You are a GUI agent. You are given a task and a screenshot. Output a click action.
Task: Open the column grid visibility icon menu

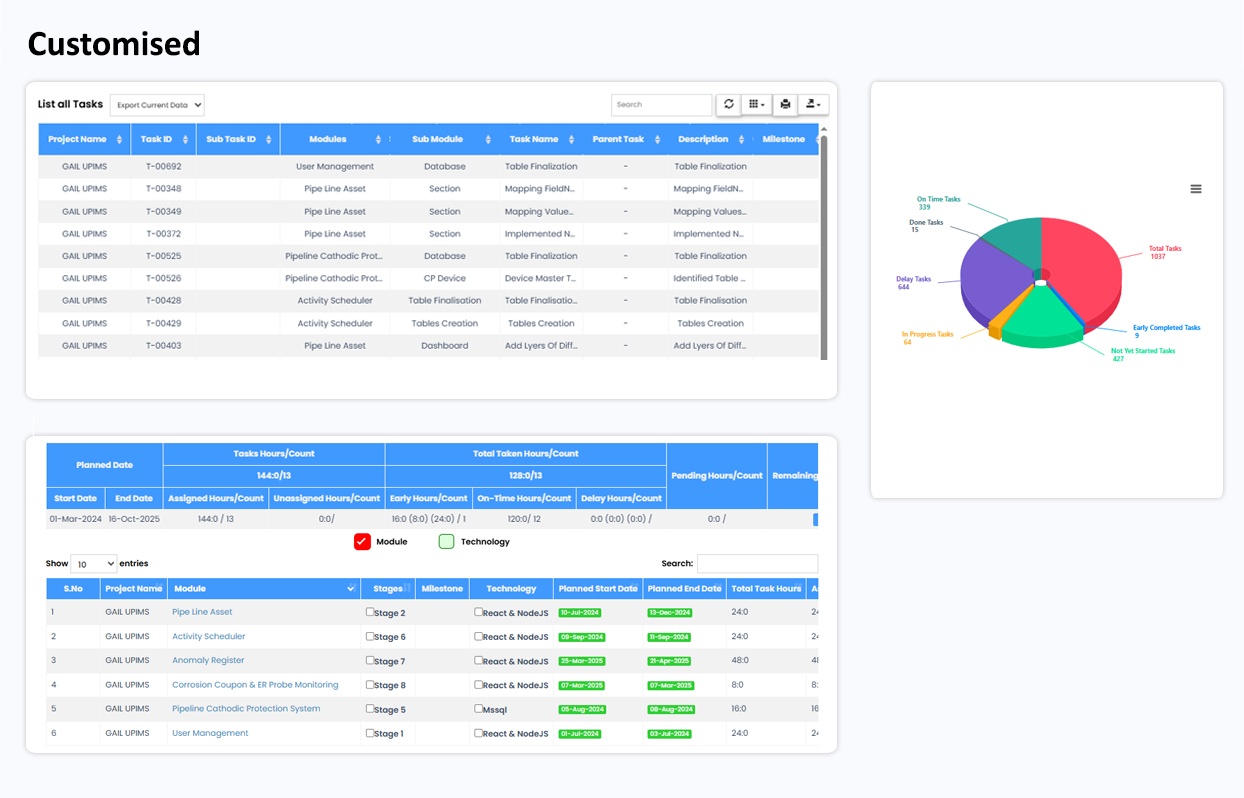point(757,104)
